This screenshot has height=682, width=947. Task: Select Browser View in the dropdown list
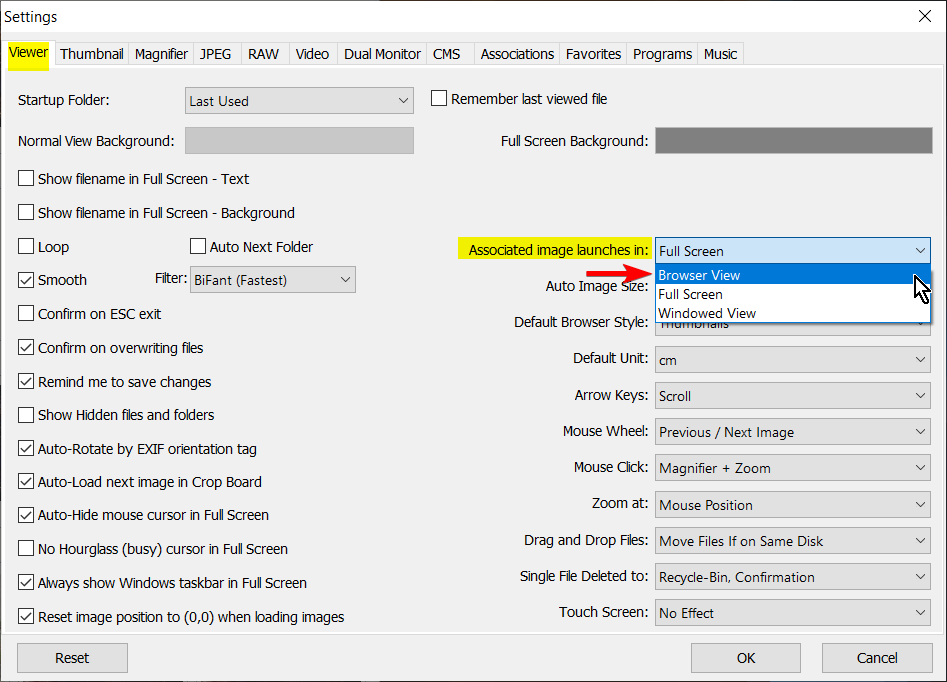click(792, 275)
